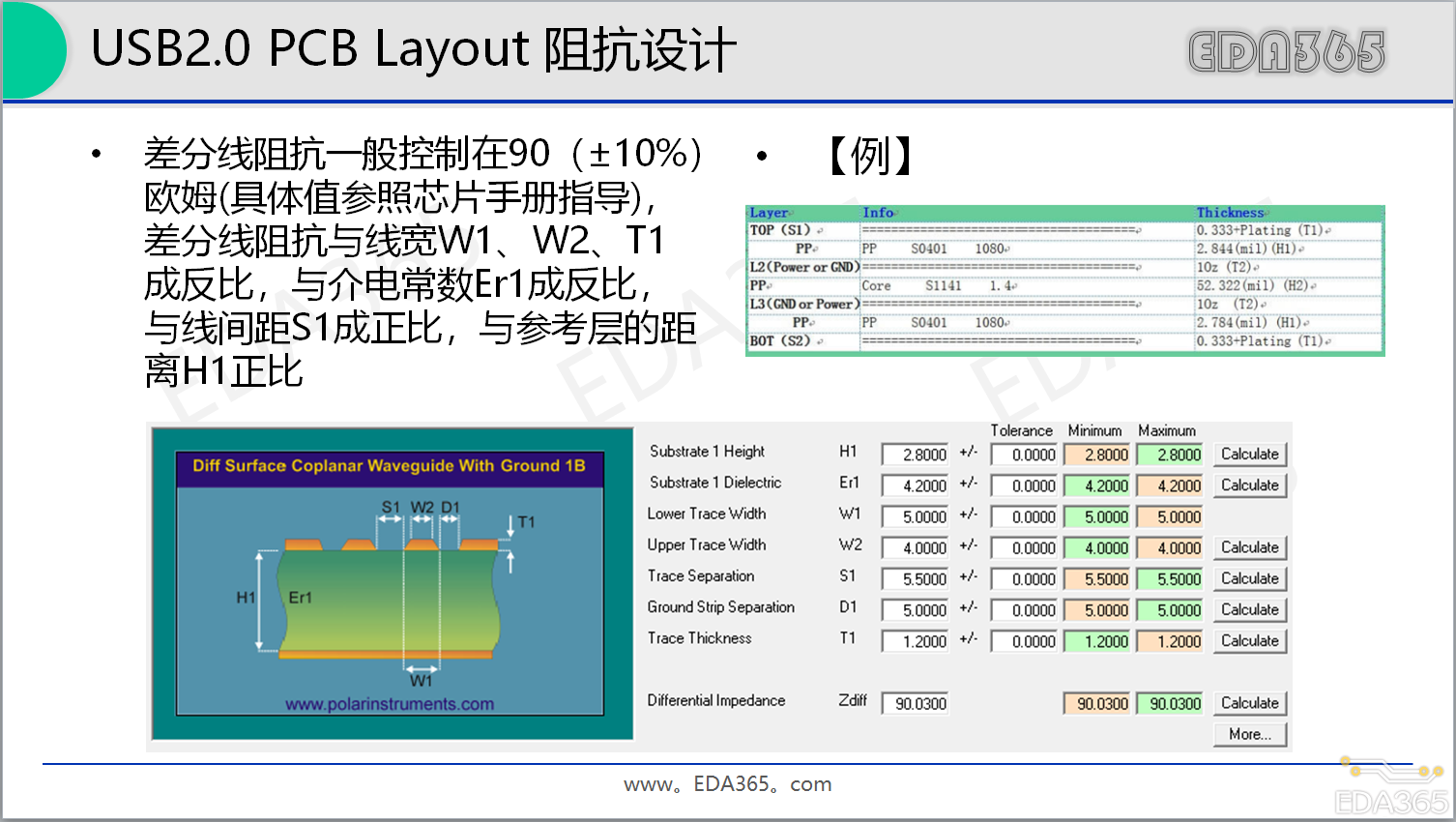Screen dimensions: 1456x822
Task: Click the Layer column header
Action: (770, 213)
